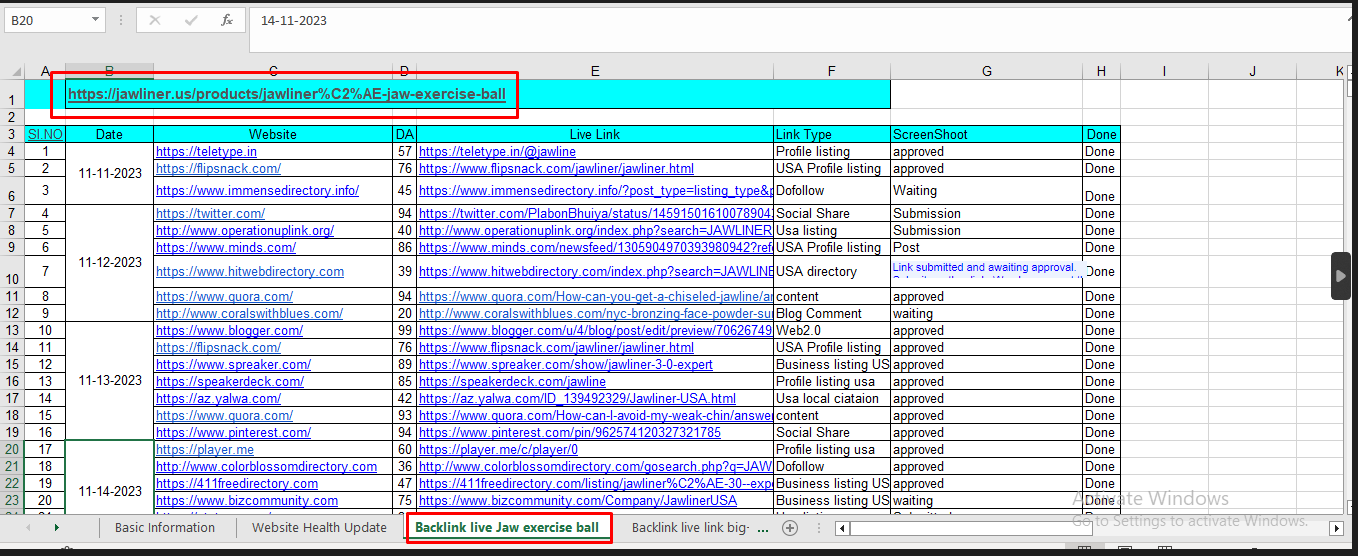Click the Live Link header cell
Viewport: 1358px width, 556px height.
(x=595, y=134)
